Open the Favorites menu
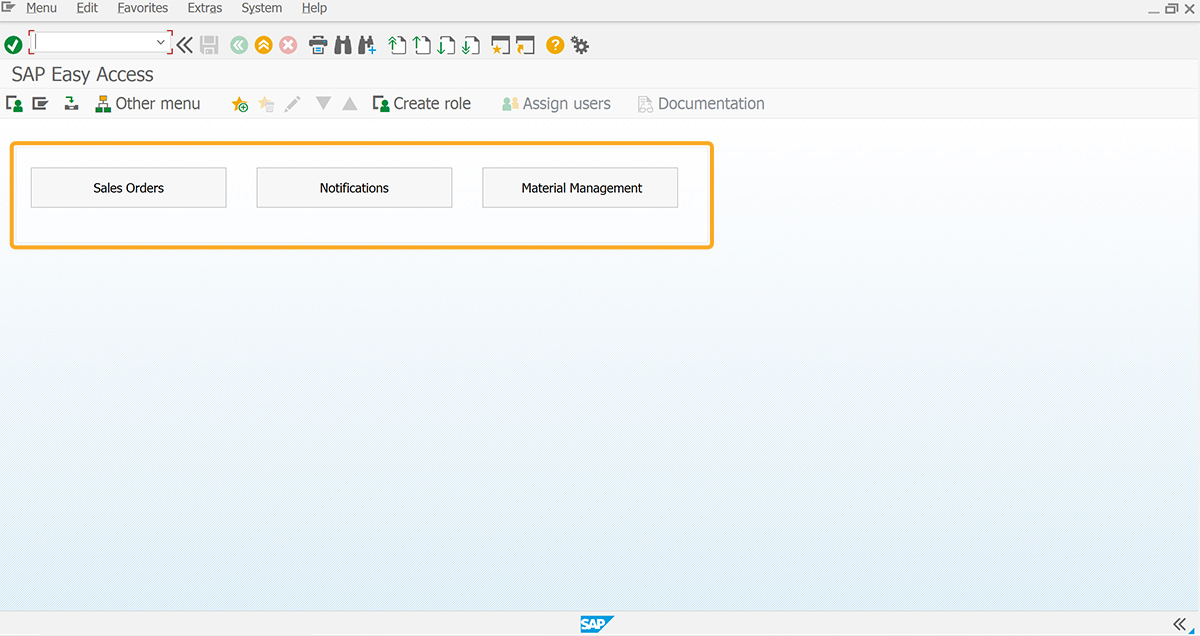This screenshot has height=636, width=1200. 143,8
